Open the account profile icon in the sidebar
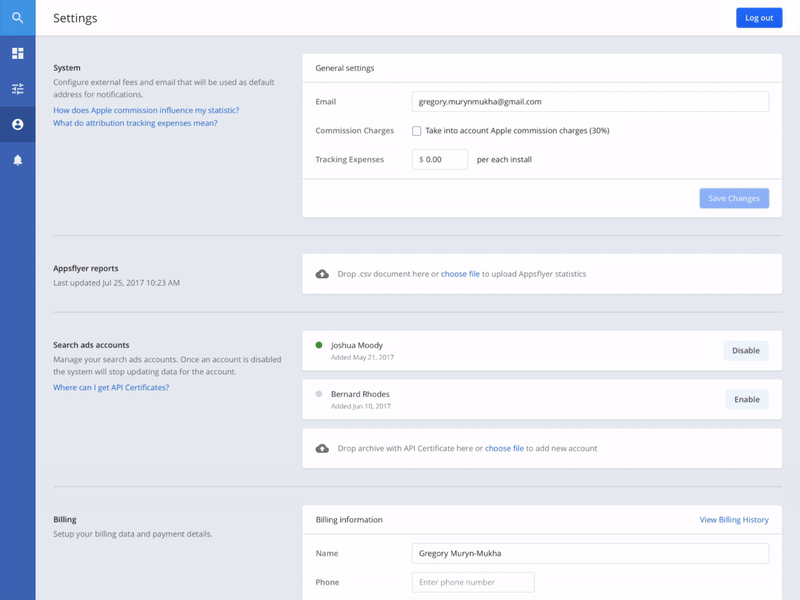The height and width of the screenshot is (600, 800). pos(18,124)
